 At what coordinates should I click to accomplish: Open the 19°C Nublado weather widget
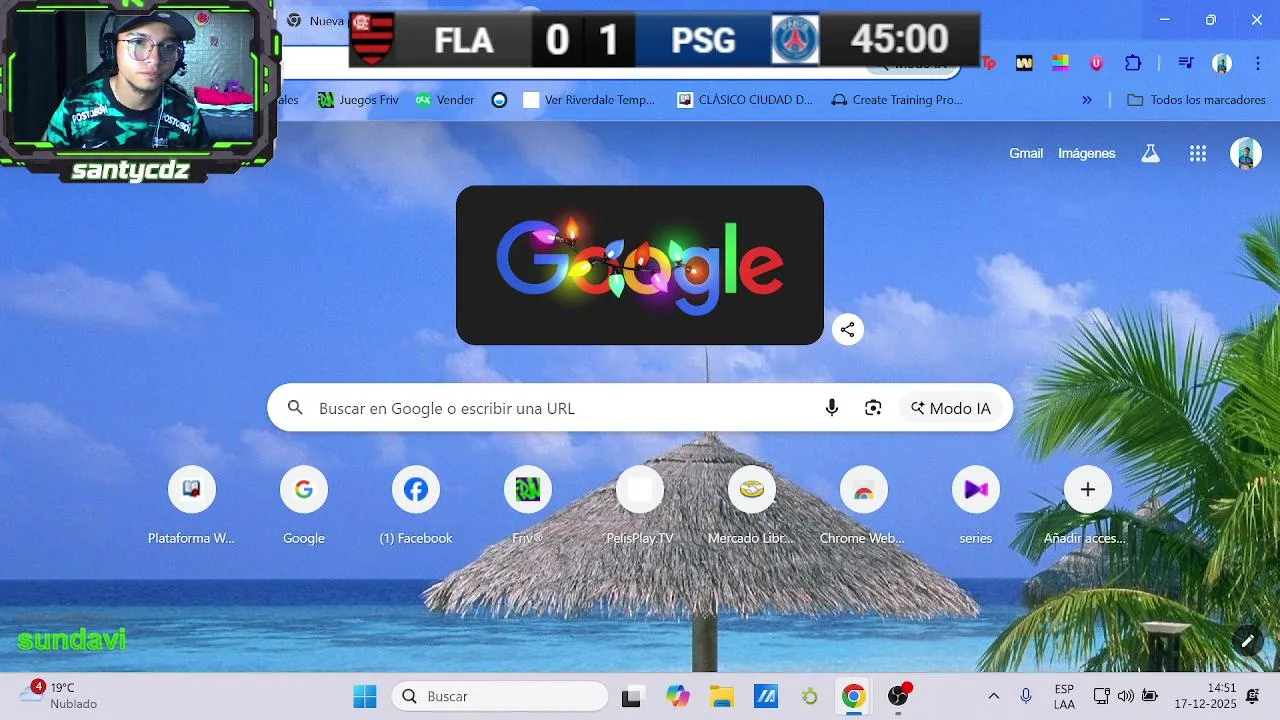click(60, 696)
